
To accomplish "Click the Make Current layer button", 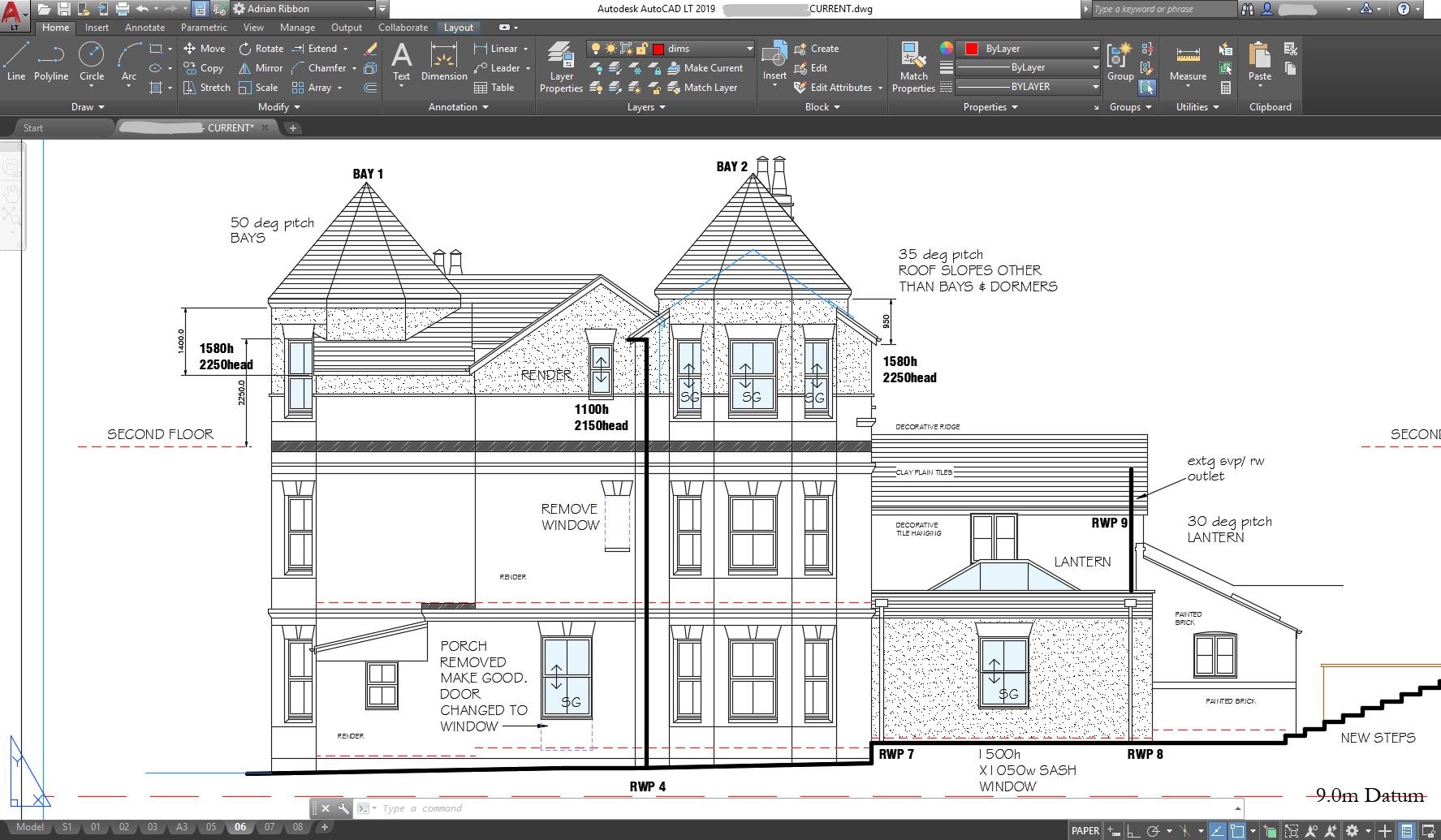I will pyautogui.click(x=705, y=68).
